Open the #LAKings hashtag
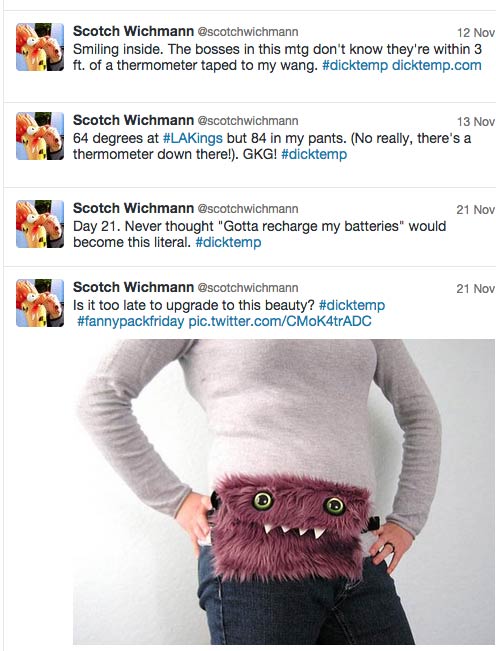 coord(193,138)
